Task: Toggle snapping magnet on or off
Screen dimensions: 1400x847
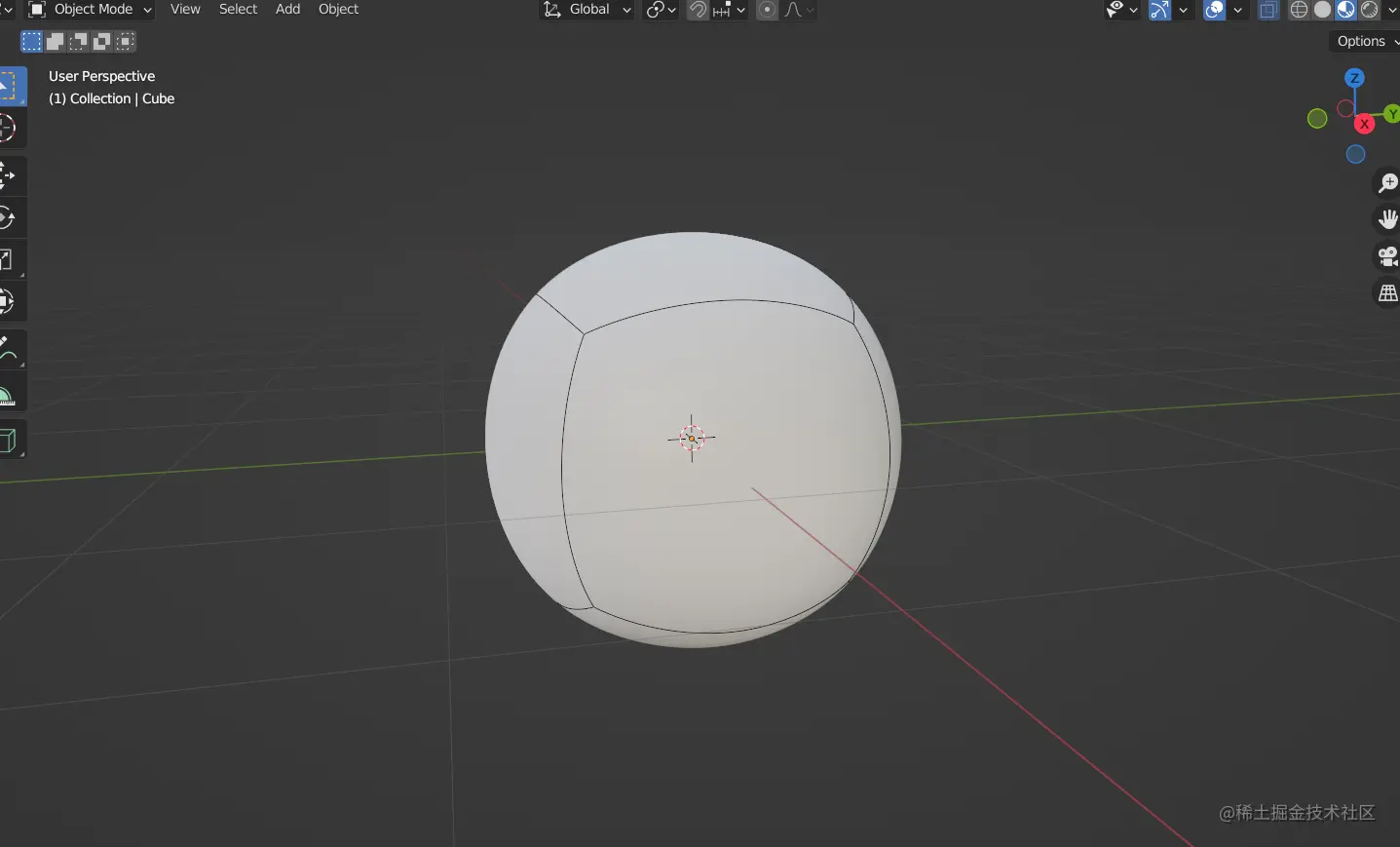Action: [698, 10]
